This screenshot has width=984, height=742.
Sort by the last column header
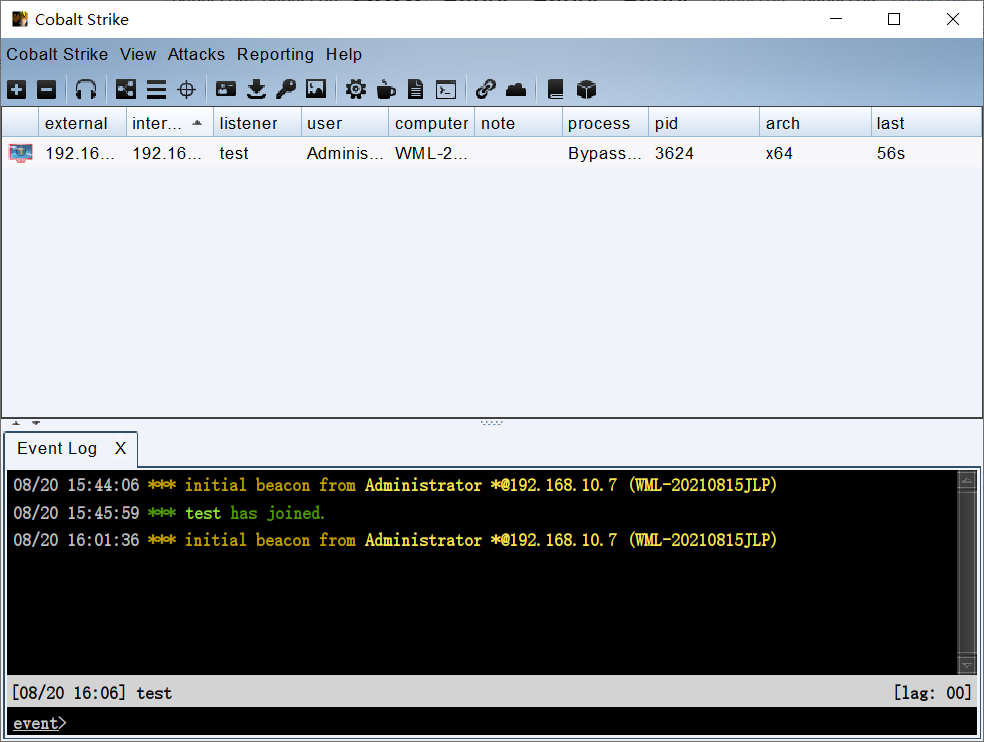click(926, 123)
